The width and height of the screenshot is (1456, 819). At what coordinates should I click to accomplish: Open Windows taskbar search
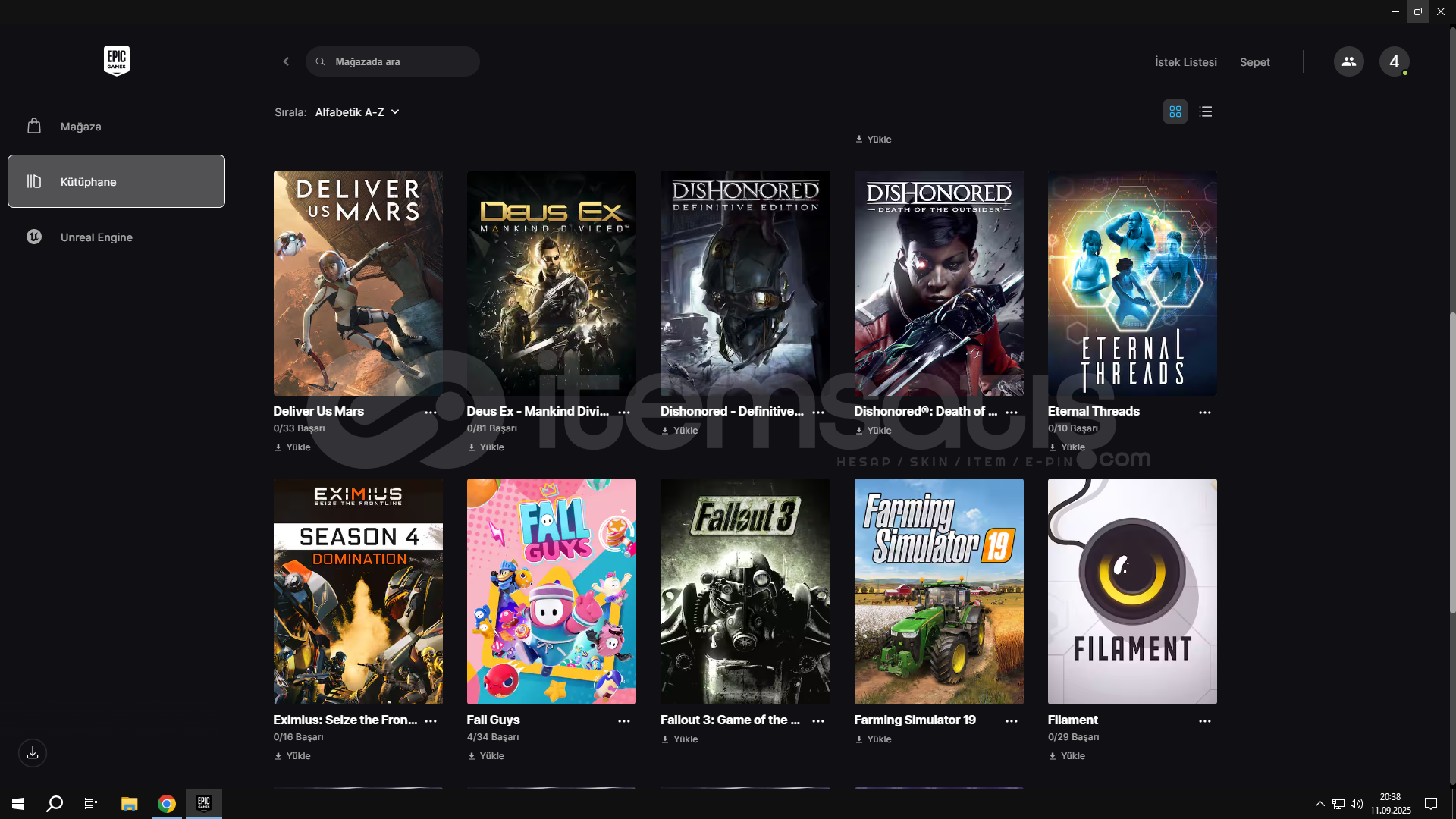coord(55,804)
